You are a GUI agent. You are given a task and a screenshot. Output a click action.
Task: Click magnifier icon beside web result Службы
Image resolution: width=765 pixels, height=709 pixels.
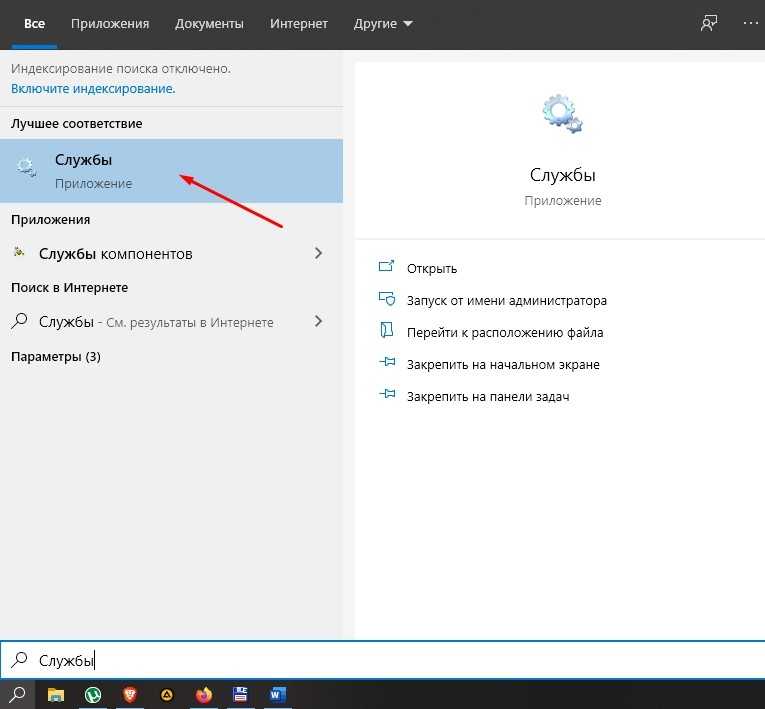tap(19, 321)
